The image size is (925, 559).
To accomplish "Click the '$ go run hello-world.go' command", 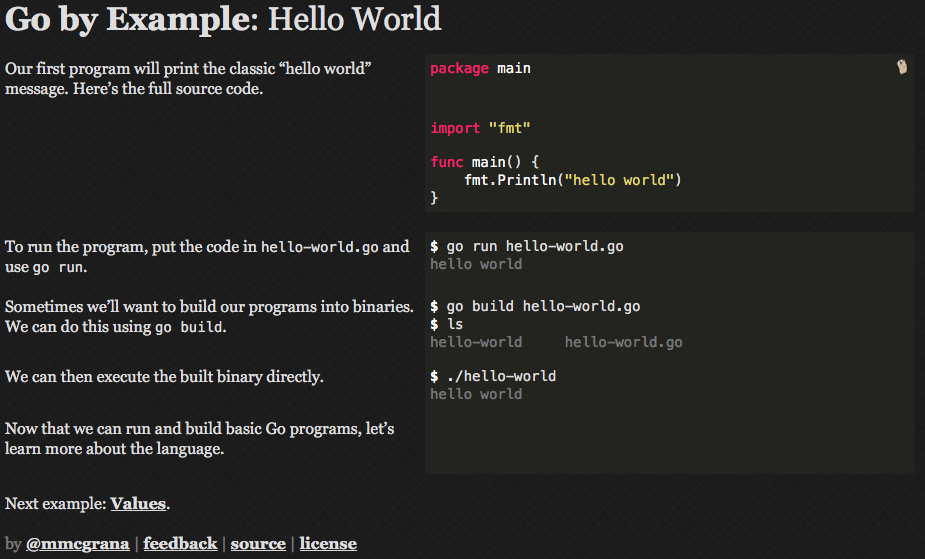I will pos(526,246).
